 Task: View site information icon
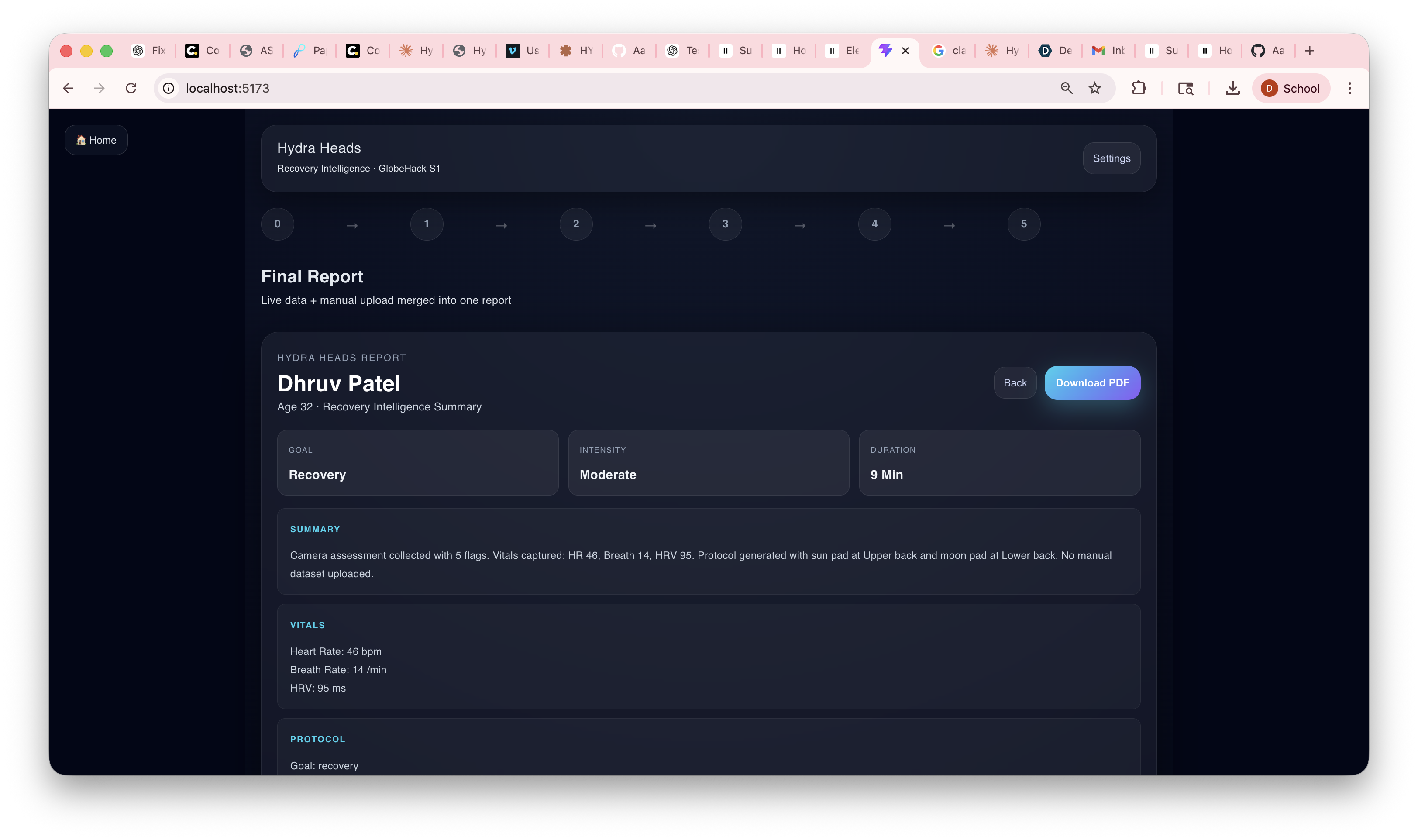pyautogui.click(x=169, y=88)
